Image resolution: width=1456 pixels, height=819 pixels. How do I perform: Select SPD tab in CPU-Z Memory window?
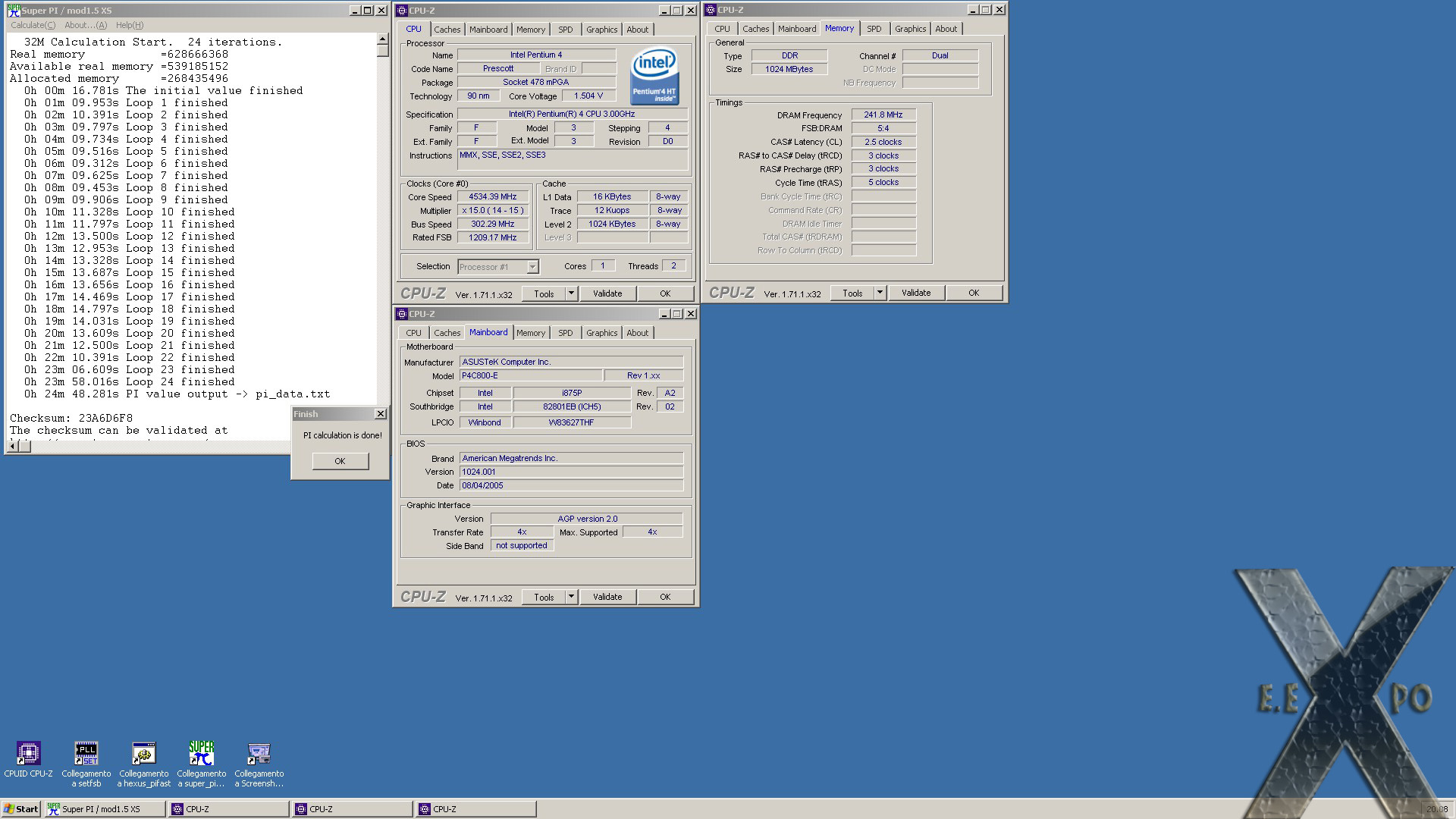(x=874, y=29)
